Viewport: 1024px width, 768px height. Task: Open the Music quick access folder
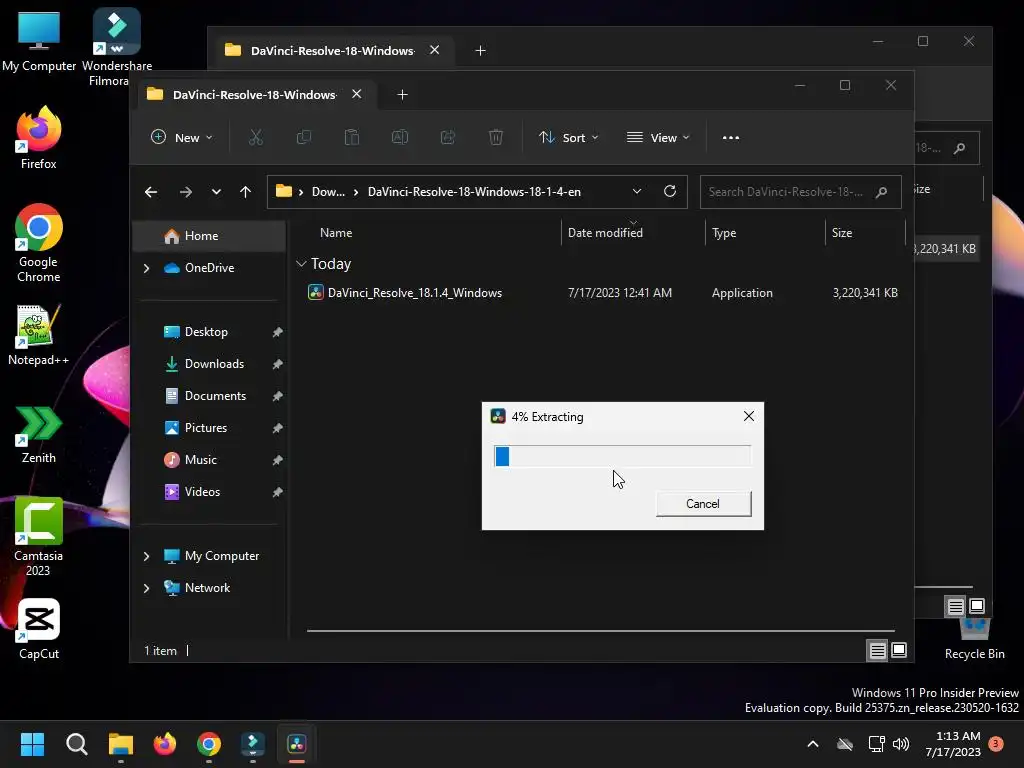pos(200,460)
